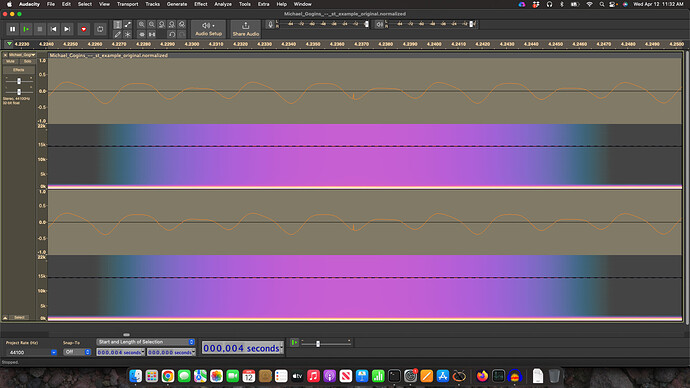690x388 pixels.
Task: Open Music app from the Dock
Action: (x=313, y=376)
